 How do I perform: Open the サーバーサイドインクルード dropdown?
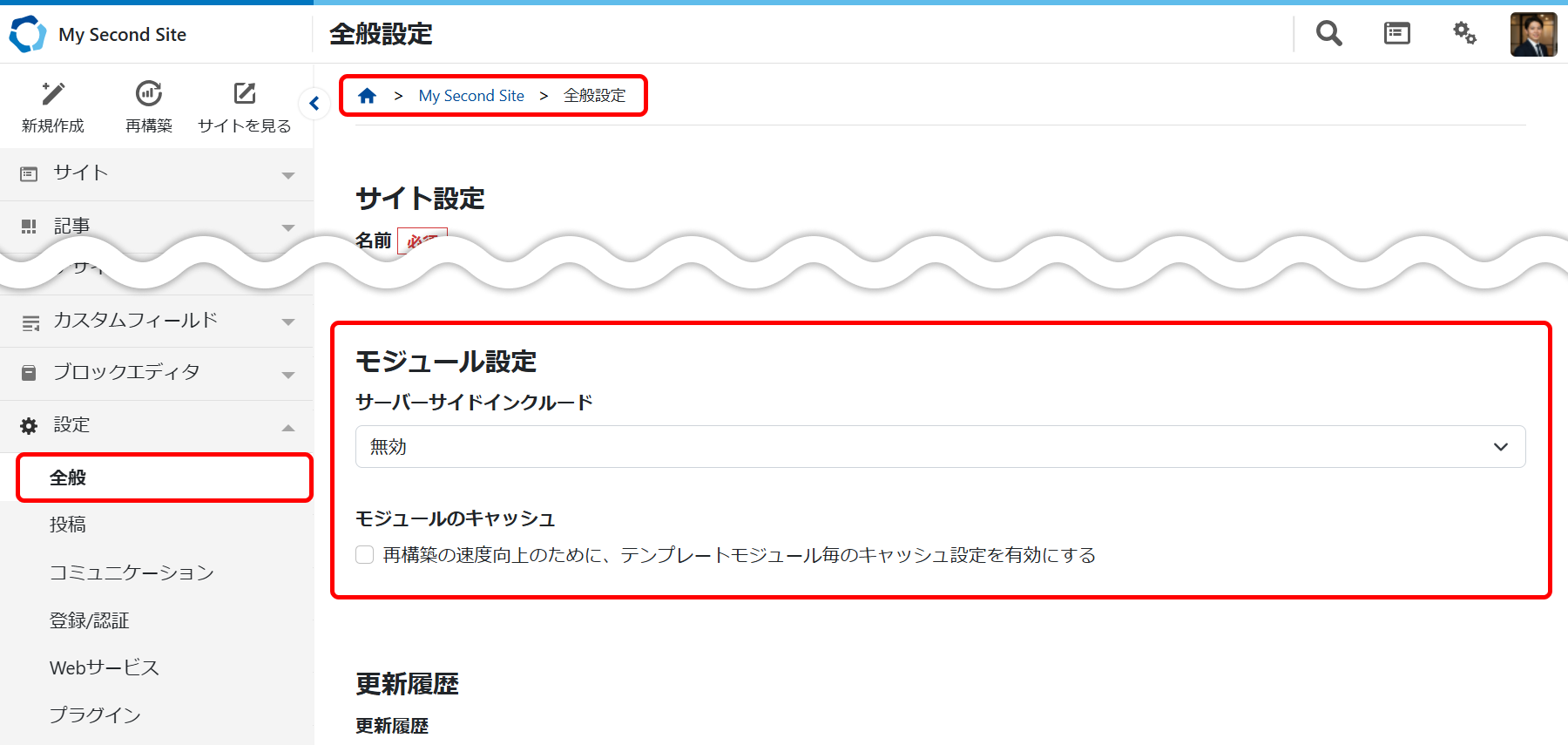pos(940,447)
